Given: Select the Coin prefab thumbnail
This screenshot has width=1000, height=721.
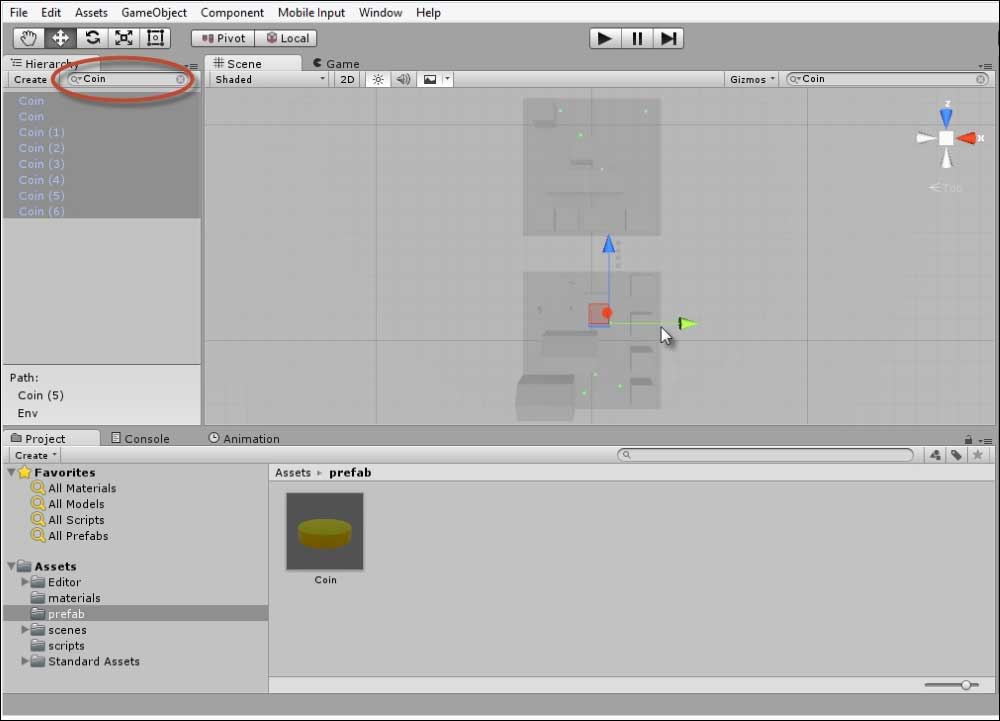Looking at the screenshot, I should [x=325, y=532].
